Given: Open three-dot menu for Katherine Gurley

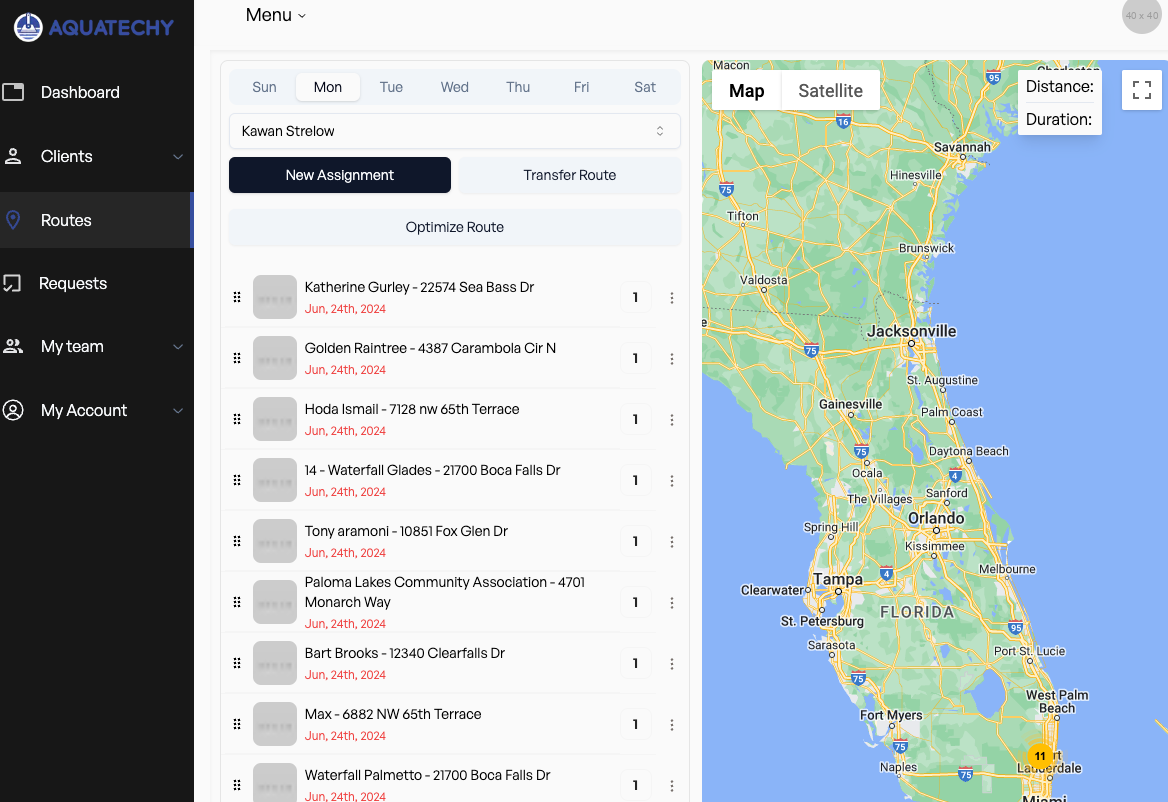Looking at the screenshot, I should tap(672, 298).
